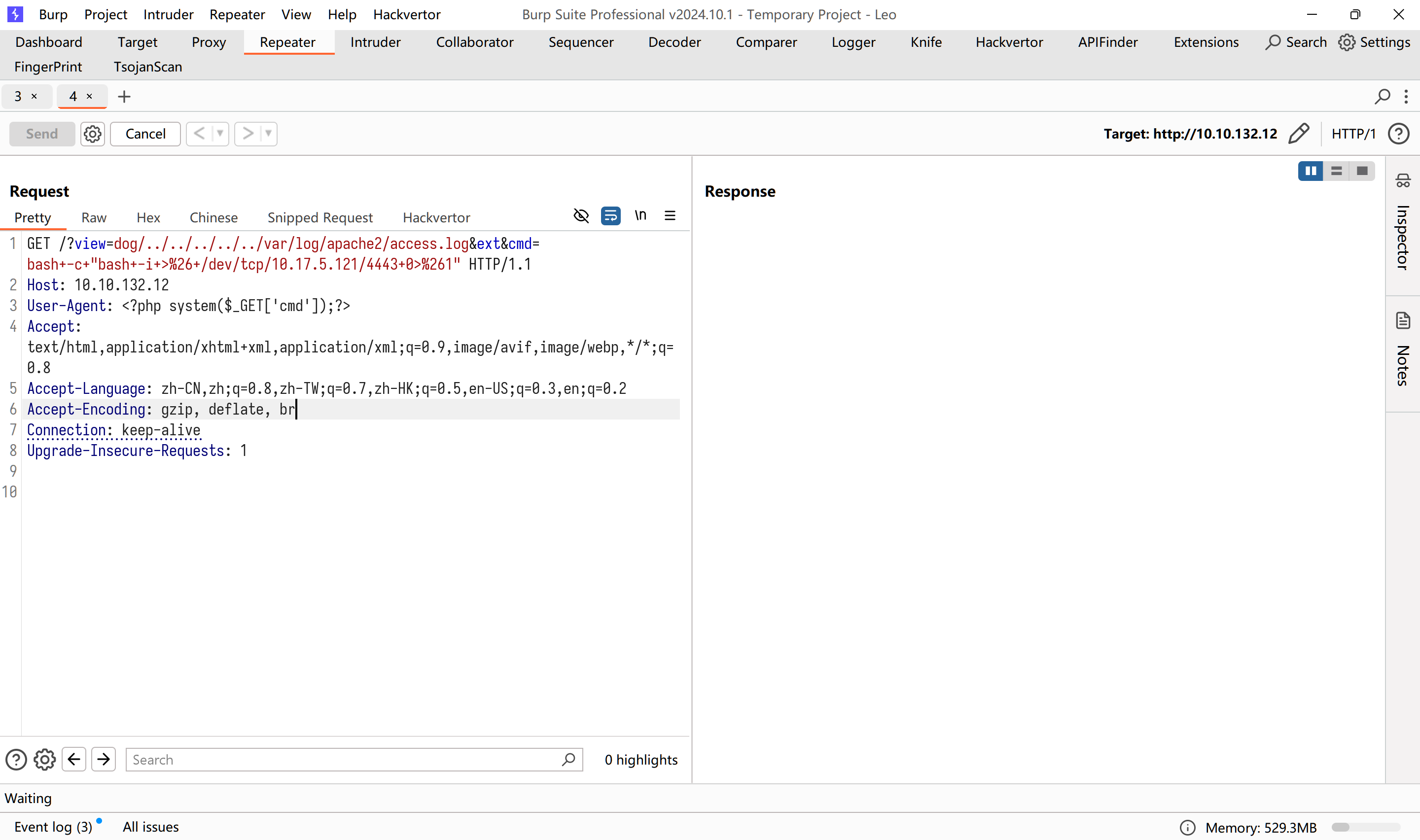Viewport: 1420px width, 840px height.
Task: Select request Raw view tab
Action: 94,218
